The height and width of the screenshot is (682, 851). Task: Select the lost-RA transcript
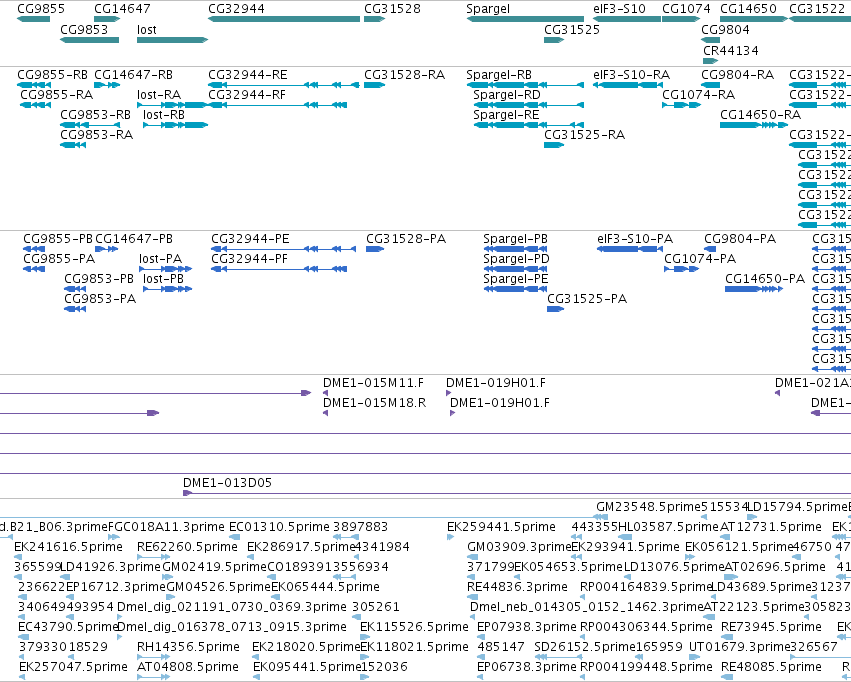click(x=173, y=105)
